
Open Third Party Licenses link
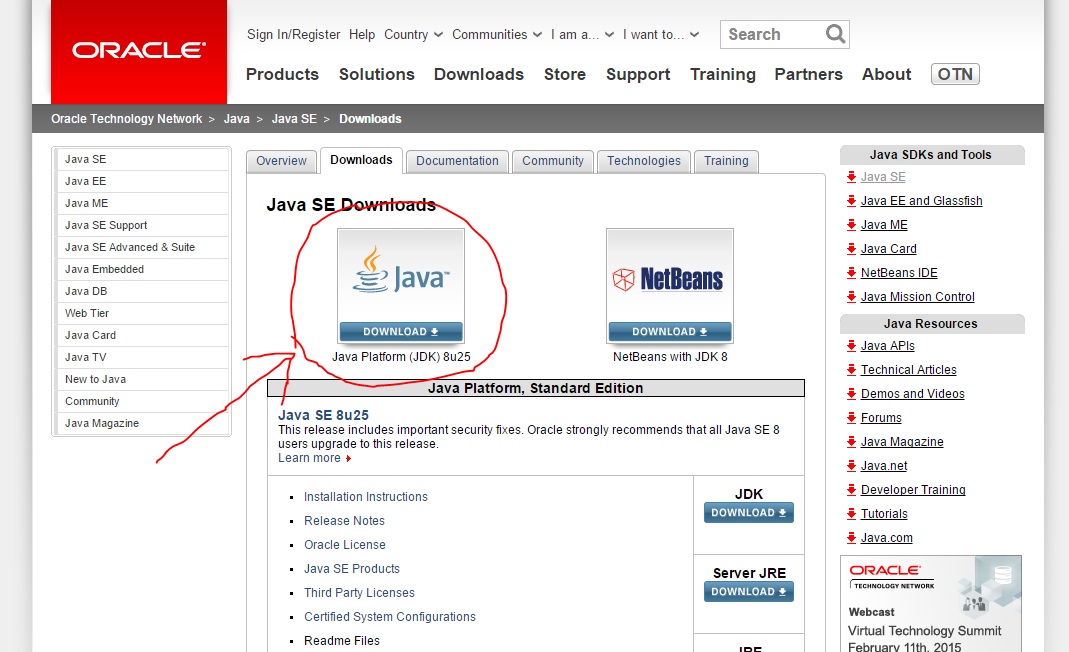[359, 593]
